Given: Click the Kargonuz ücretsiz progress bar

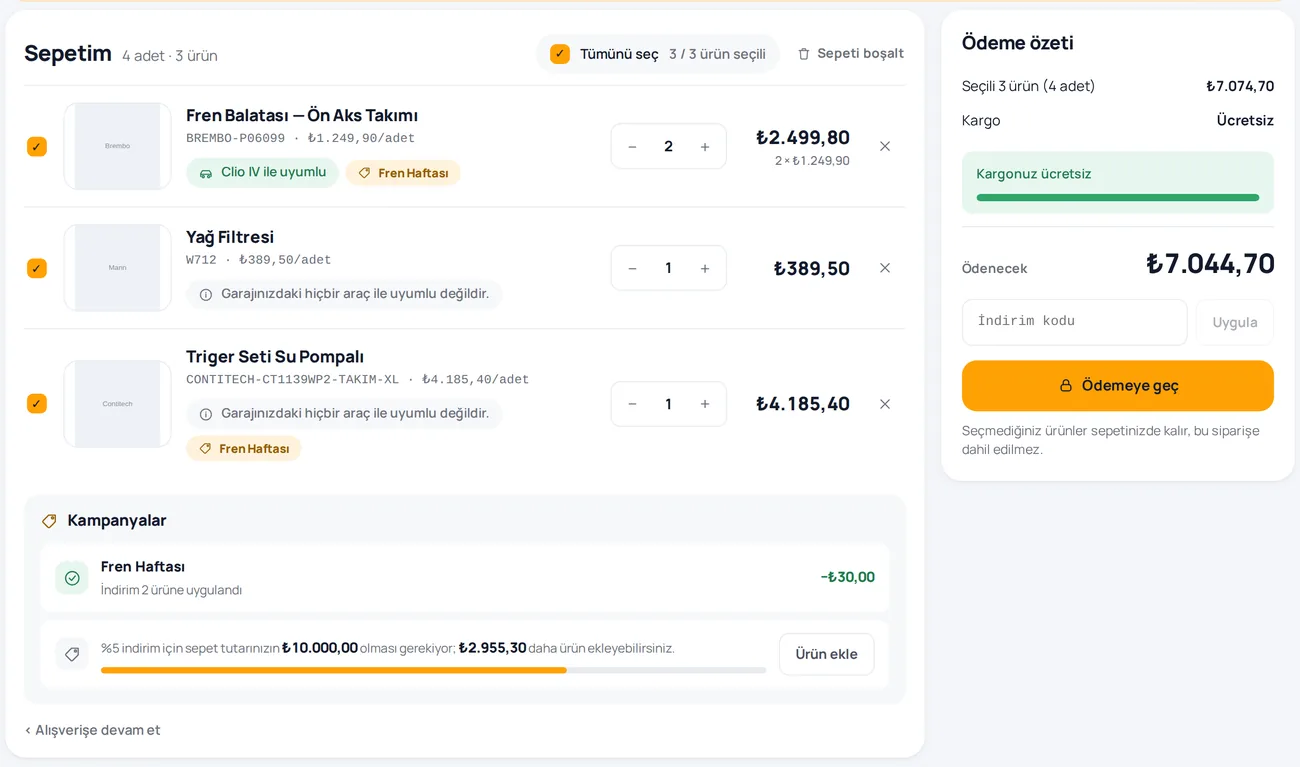Looking at the screenshot, I should point(1118,198).
